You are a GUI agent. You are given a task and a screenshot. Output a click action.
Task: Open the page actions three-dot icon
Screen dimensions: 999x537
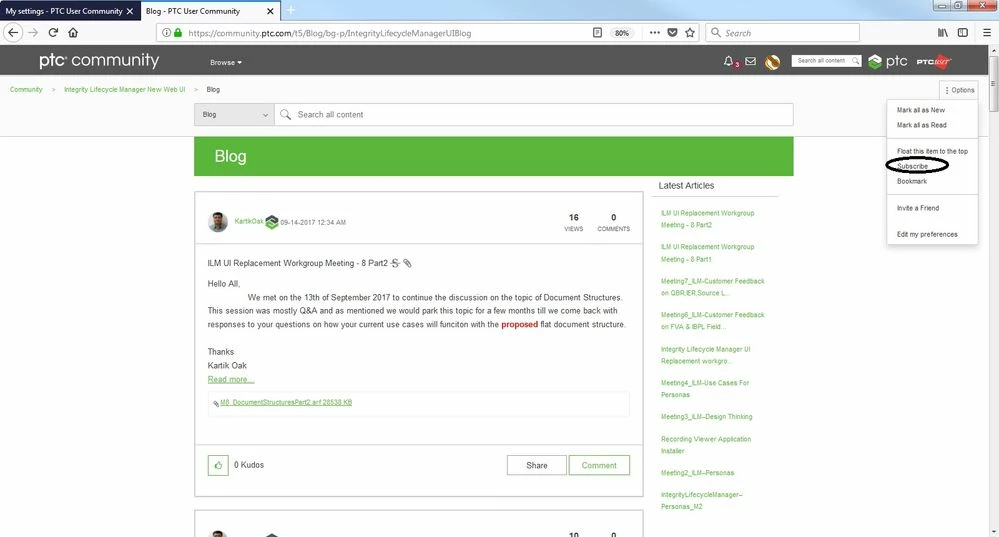click(x=654, y=32)
